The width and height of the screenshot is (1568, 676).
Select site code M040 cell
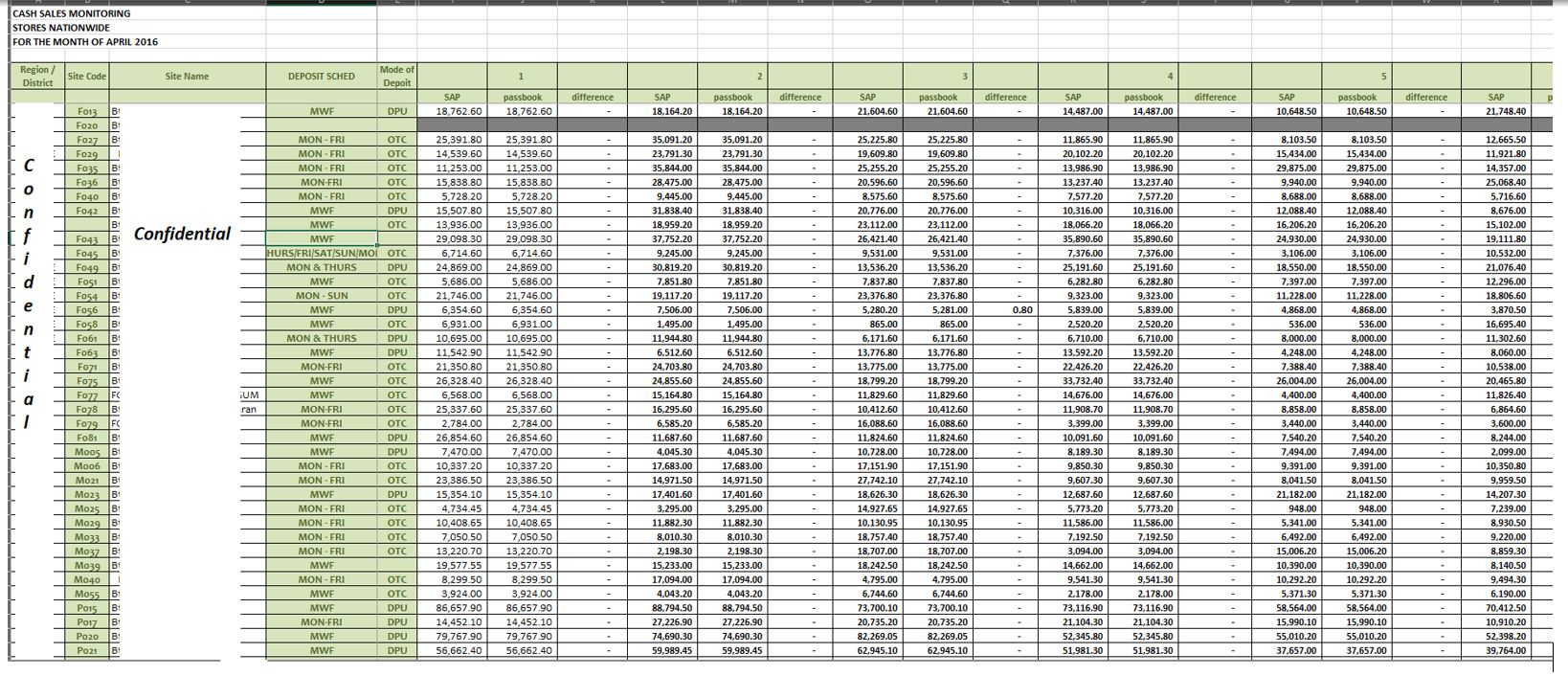tap(87, 580)
